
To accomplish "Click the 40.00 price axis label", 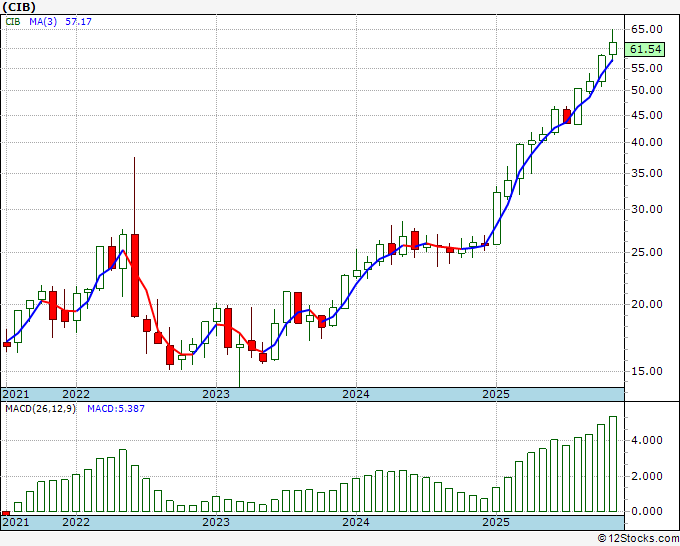I will point(647,142).
